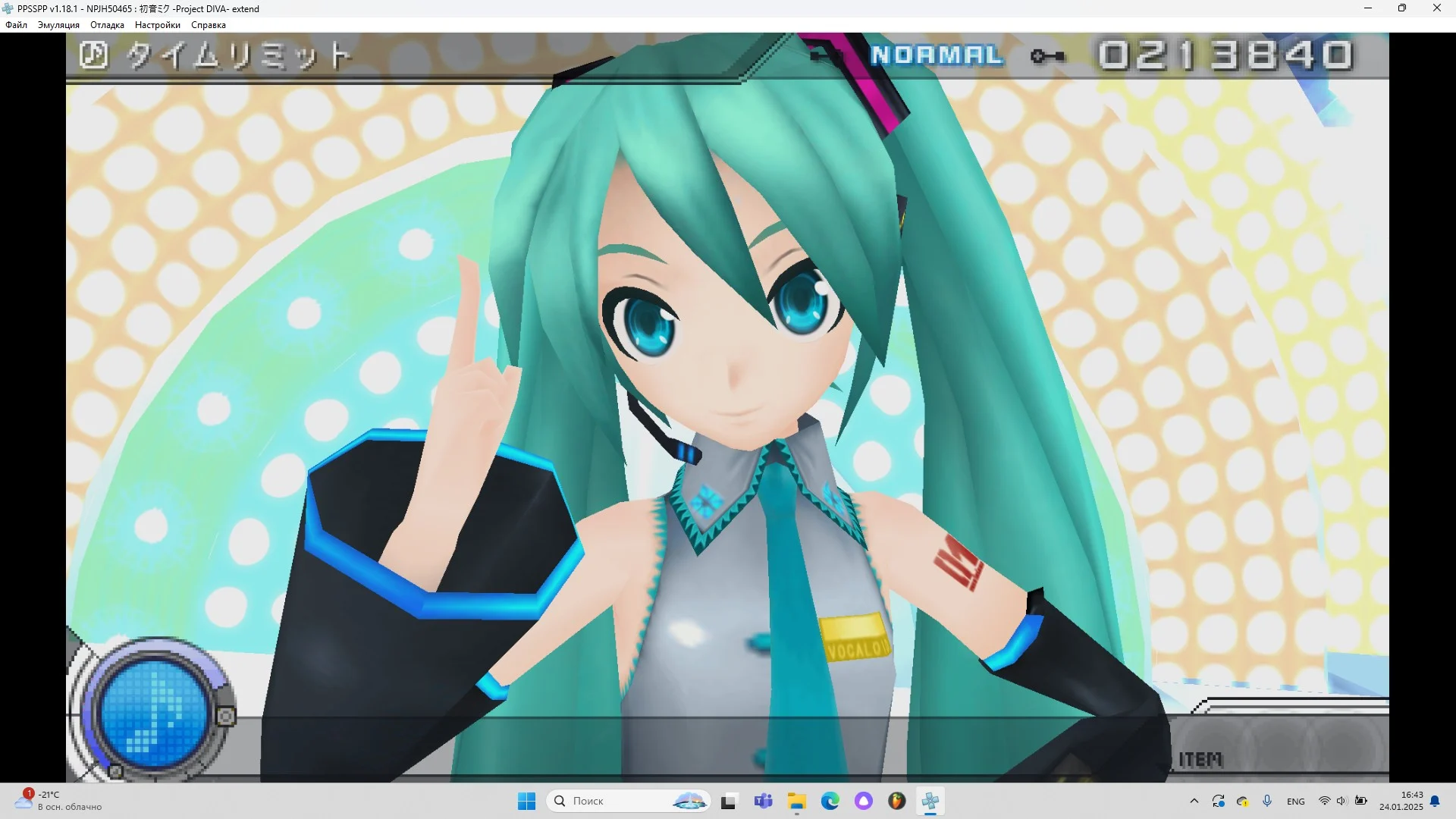Open File Explorer from the taskbar
This screenshot has height=819, width=1456.
pos(796,801)
